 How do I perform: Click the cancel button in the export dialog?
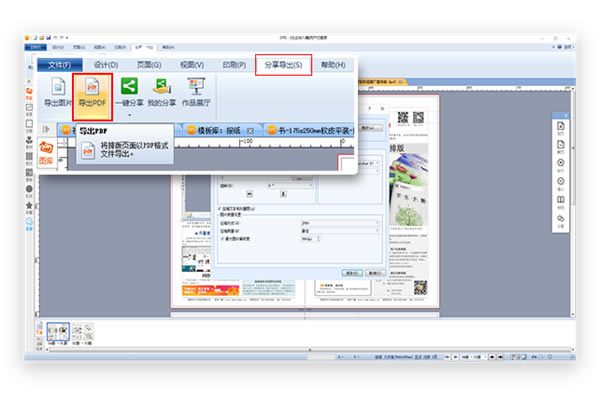[x=375, y=273]
